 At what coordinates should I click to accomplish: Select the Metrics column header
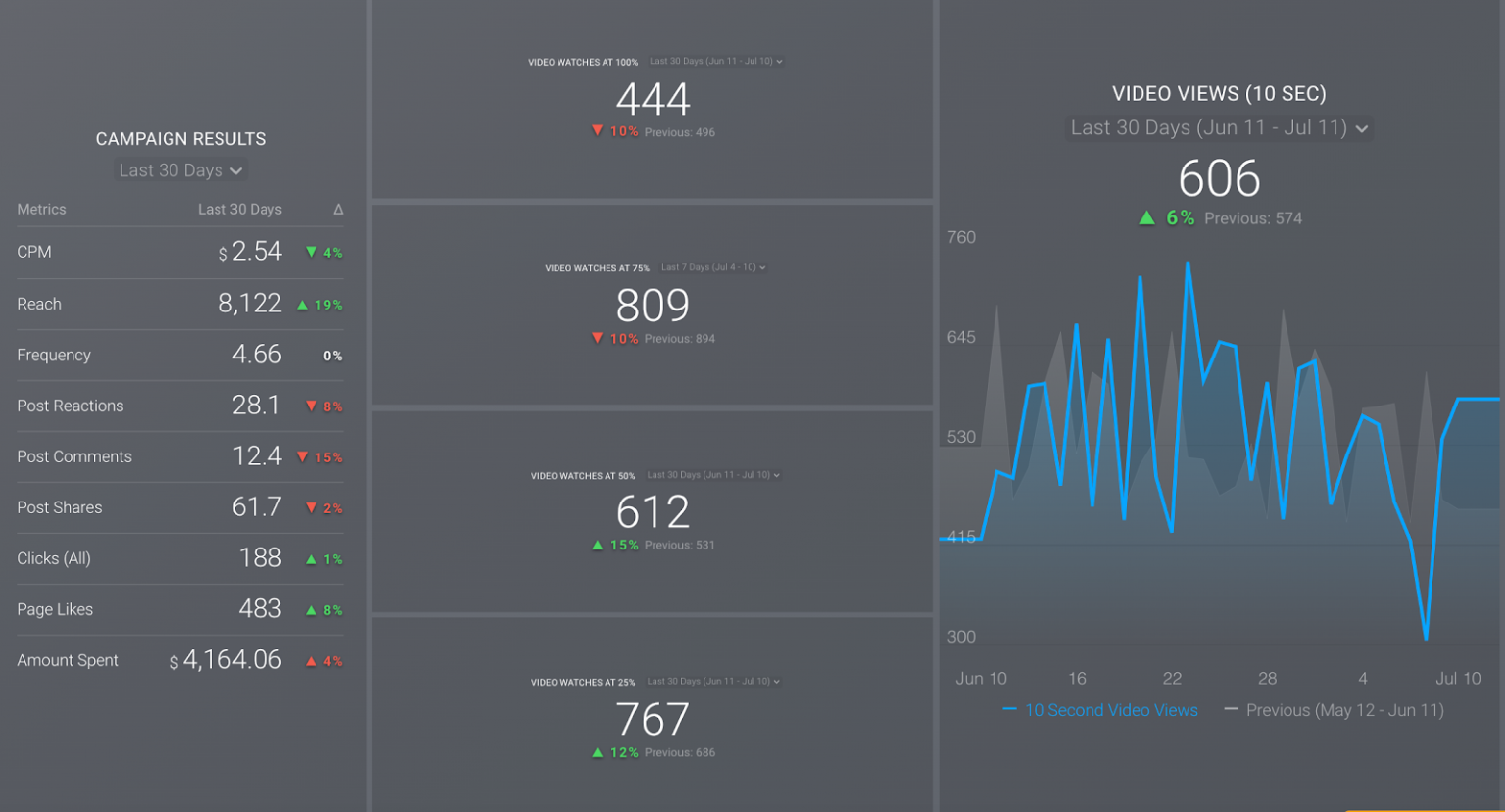(x=41, y=210)
